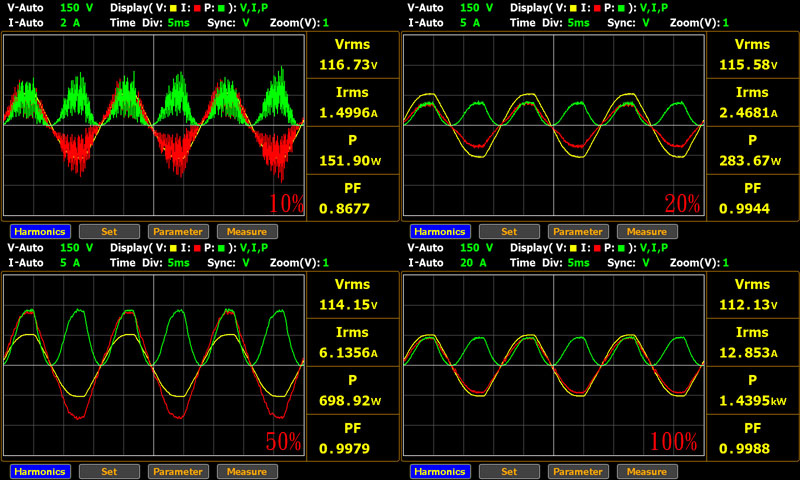Select Irms reading 6.1356A

coord(348,352)
